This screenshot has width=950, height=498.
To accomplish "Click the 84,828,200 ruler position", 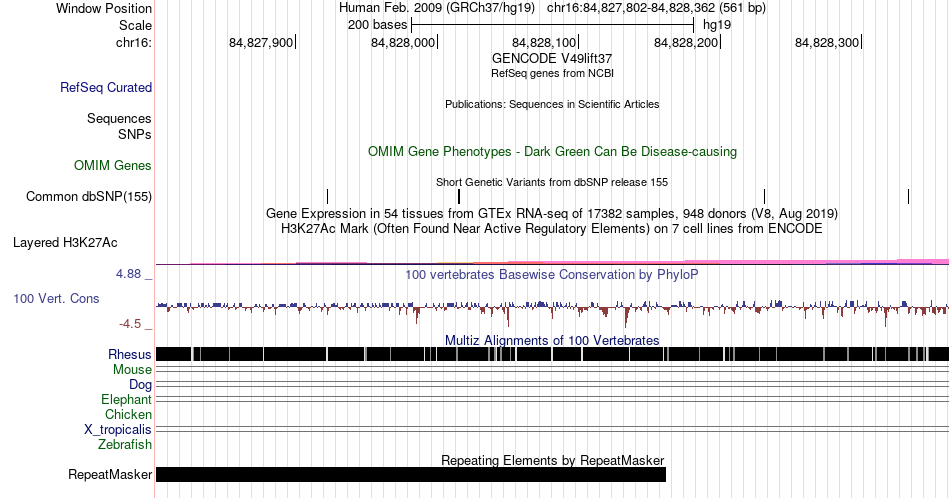I will click(x=686, y=42).
